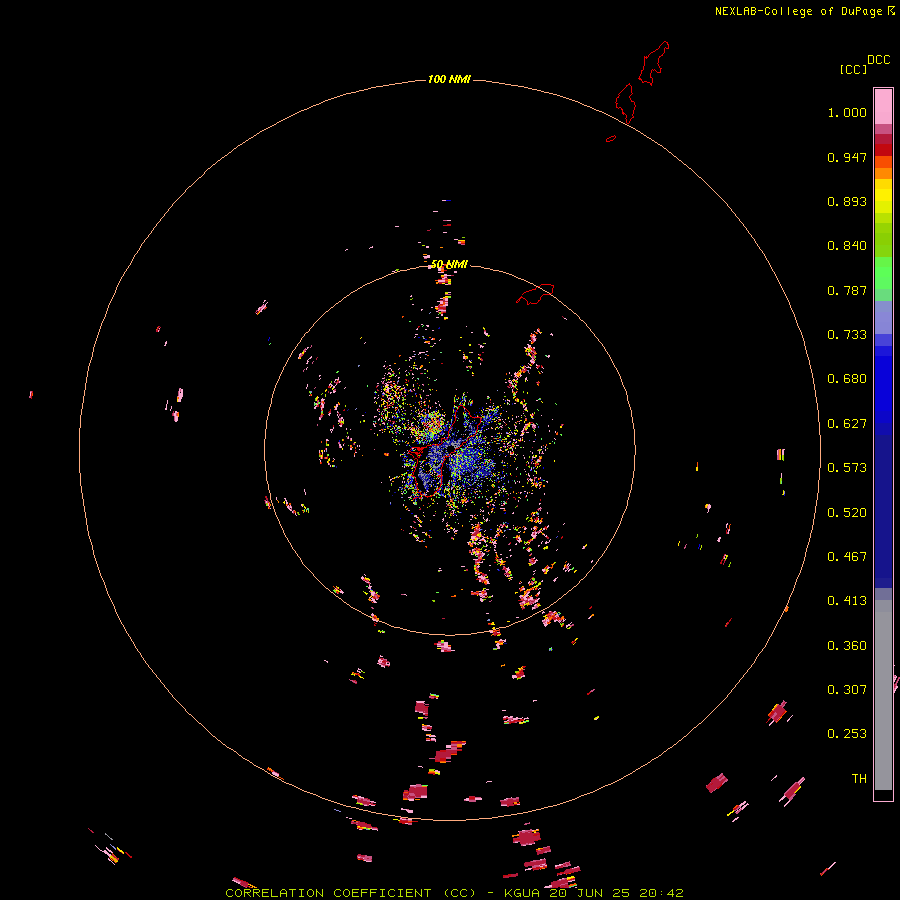Select the 0.893 scale value

click(847, 201)
